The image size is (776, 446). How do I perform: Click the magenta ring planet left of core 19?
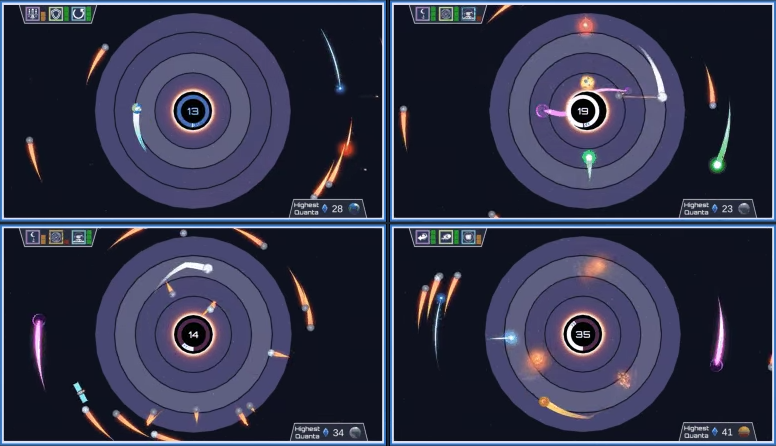pos(542,110)
